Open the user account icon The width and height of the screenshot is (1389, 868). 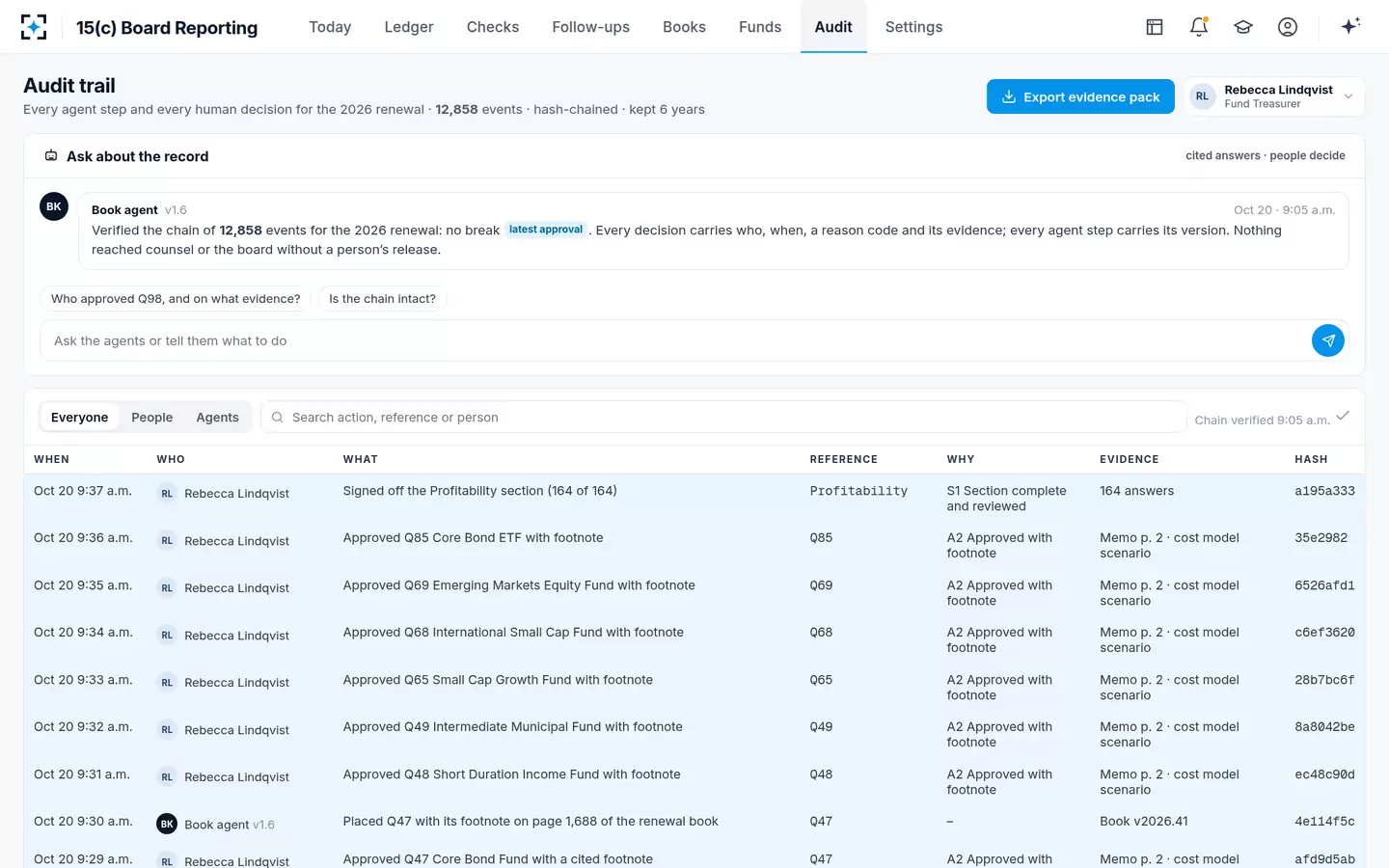pyautogui.click(x=1288, y=27)
